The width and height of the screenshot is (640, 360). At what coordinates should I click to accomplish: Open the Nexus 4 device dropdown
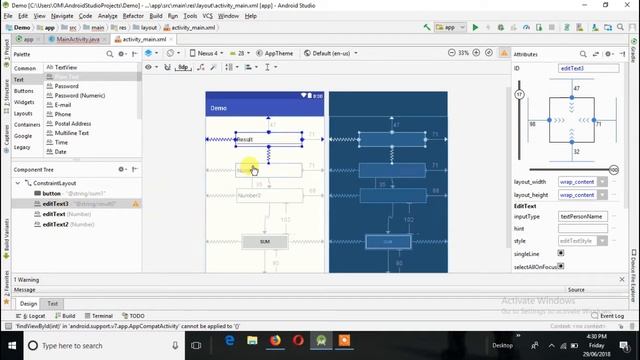click(207, 53)
